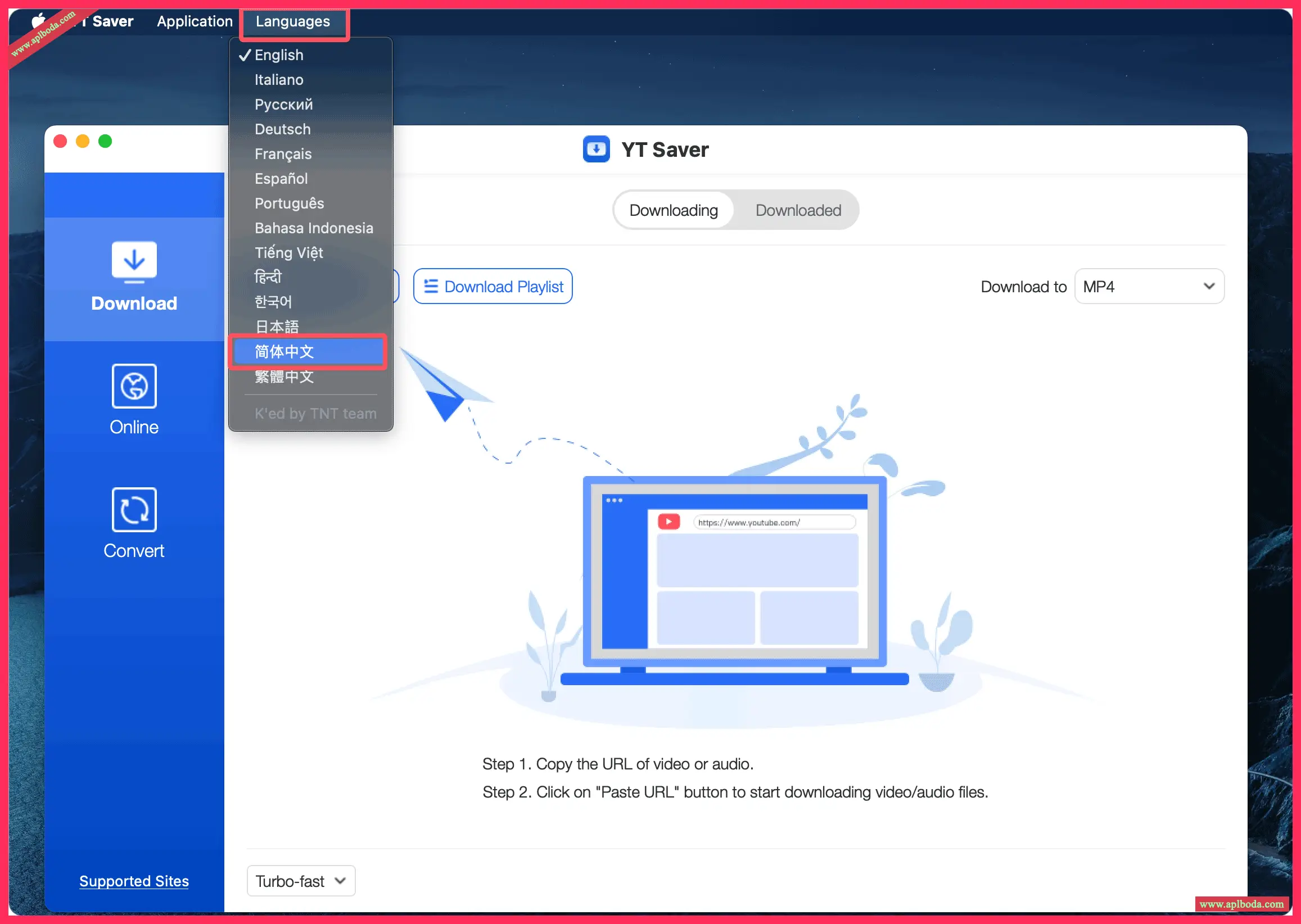Select Tiếng Việt language
1301x924 pixels.
click(311, 252)
